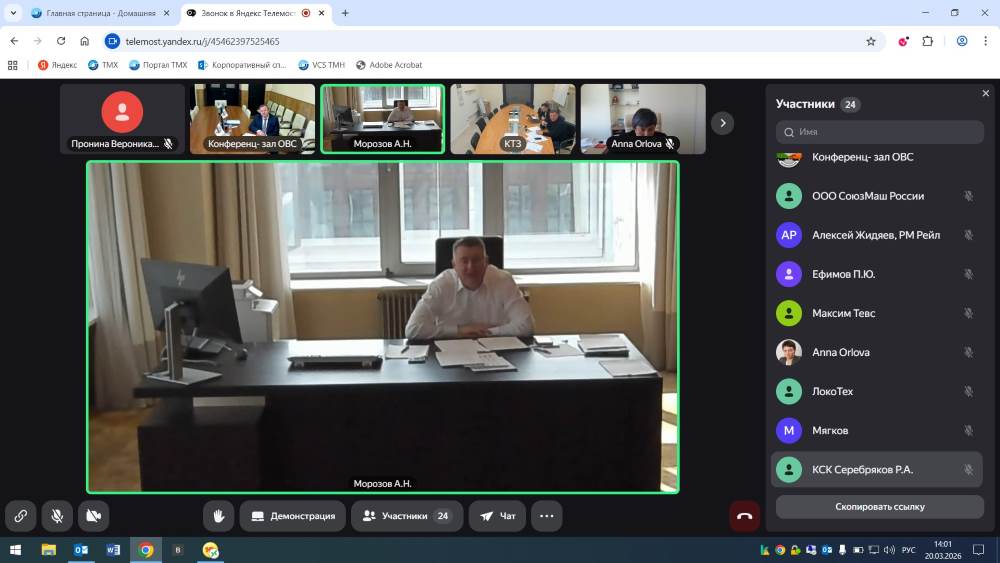Toggle camera on or off
This screenshot has width=1000, height=563.
[x=93, y=516]
